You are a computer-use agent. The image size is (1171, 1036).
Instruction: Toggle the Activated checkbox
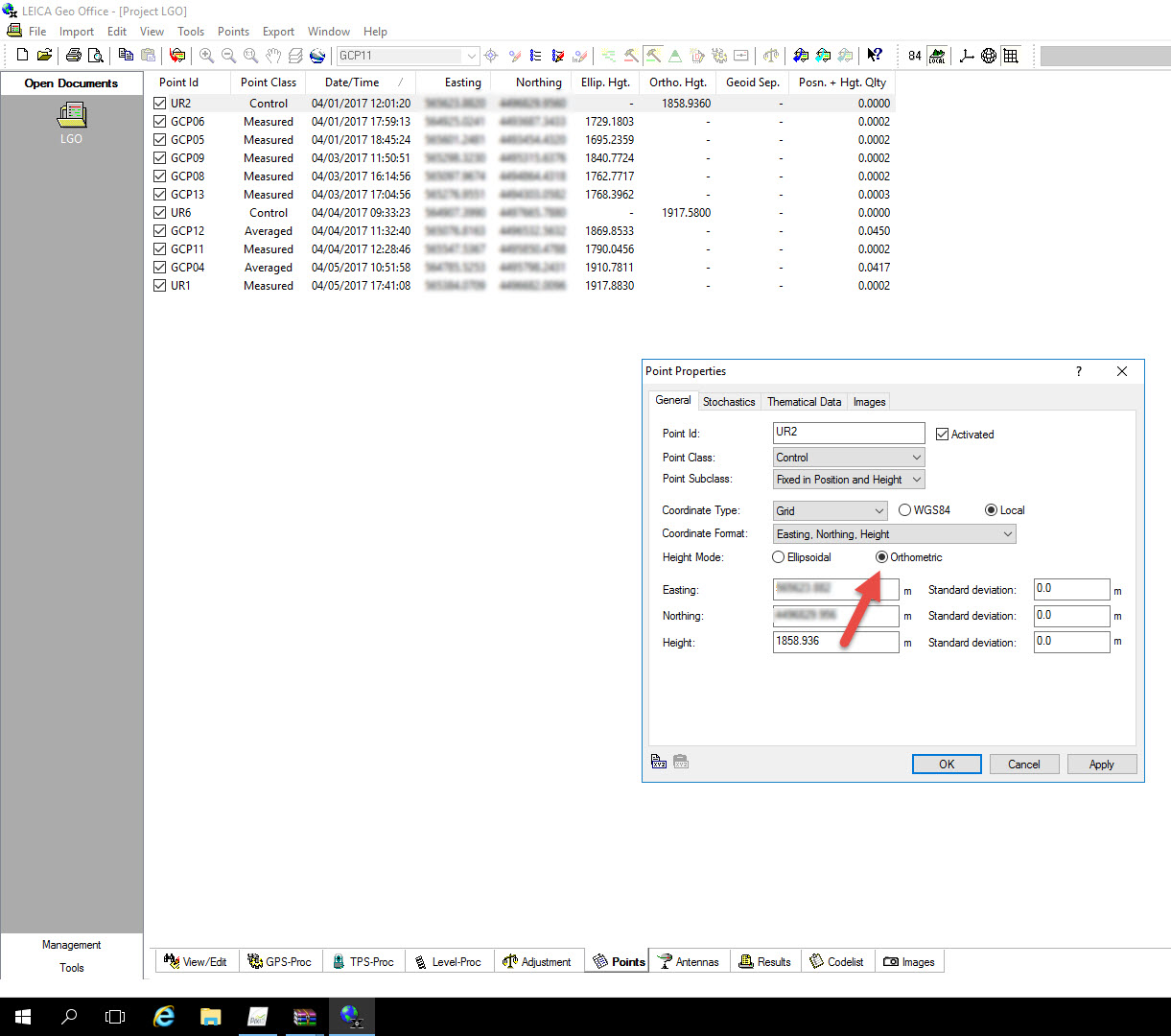[942, 435]
